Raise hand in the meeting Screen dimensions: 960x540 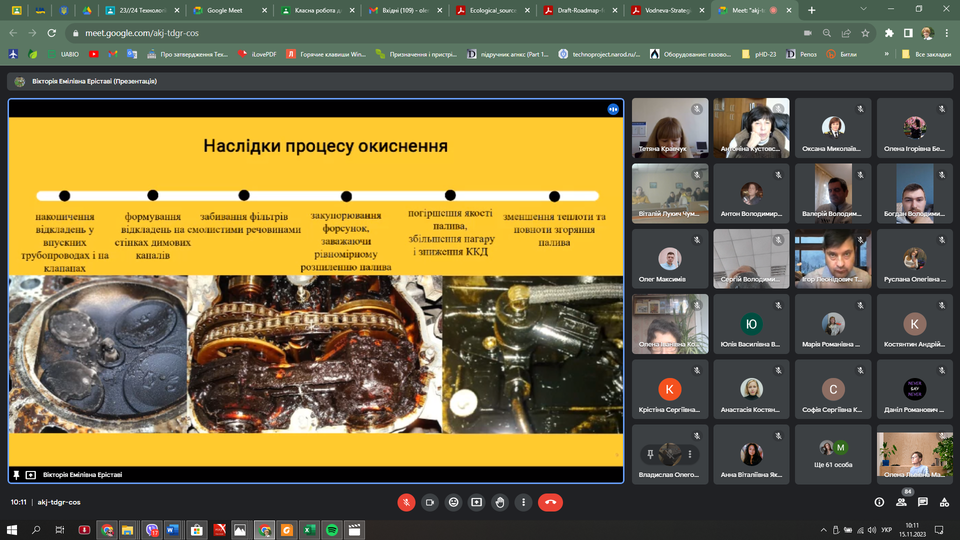500,502
